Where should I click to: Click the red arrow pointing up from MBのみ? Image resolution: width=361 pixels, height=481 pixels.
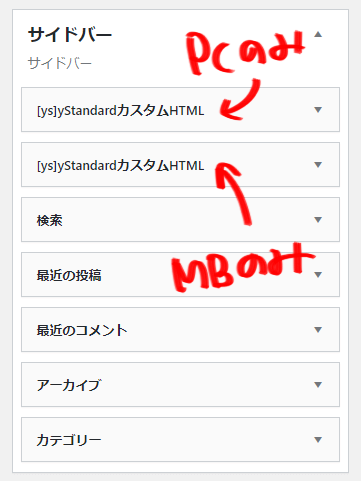click(233, 193)
